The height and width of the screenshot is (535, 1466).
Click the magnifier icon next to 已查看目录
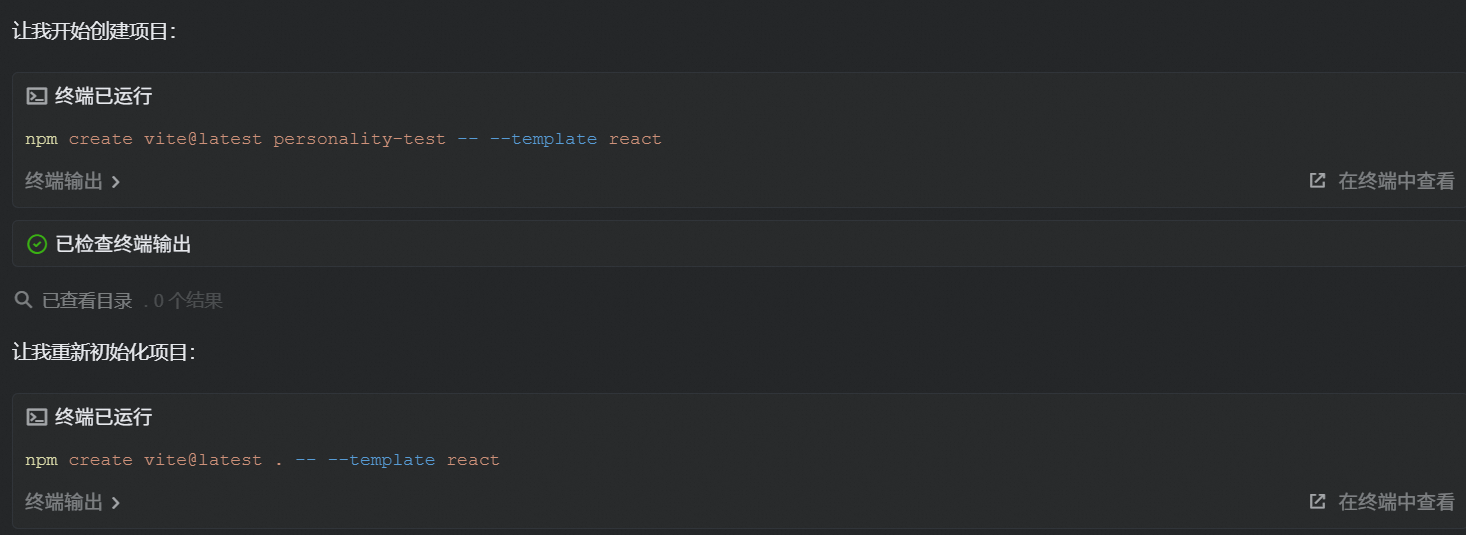point(24,300)
